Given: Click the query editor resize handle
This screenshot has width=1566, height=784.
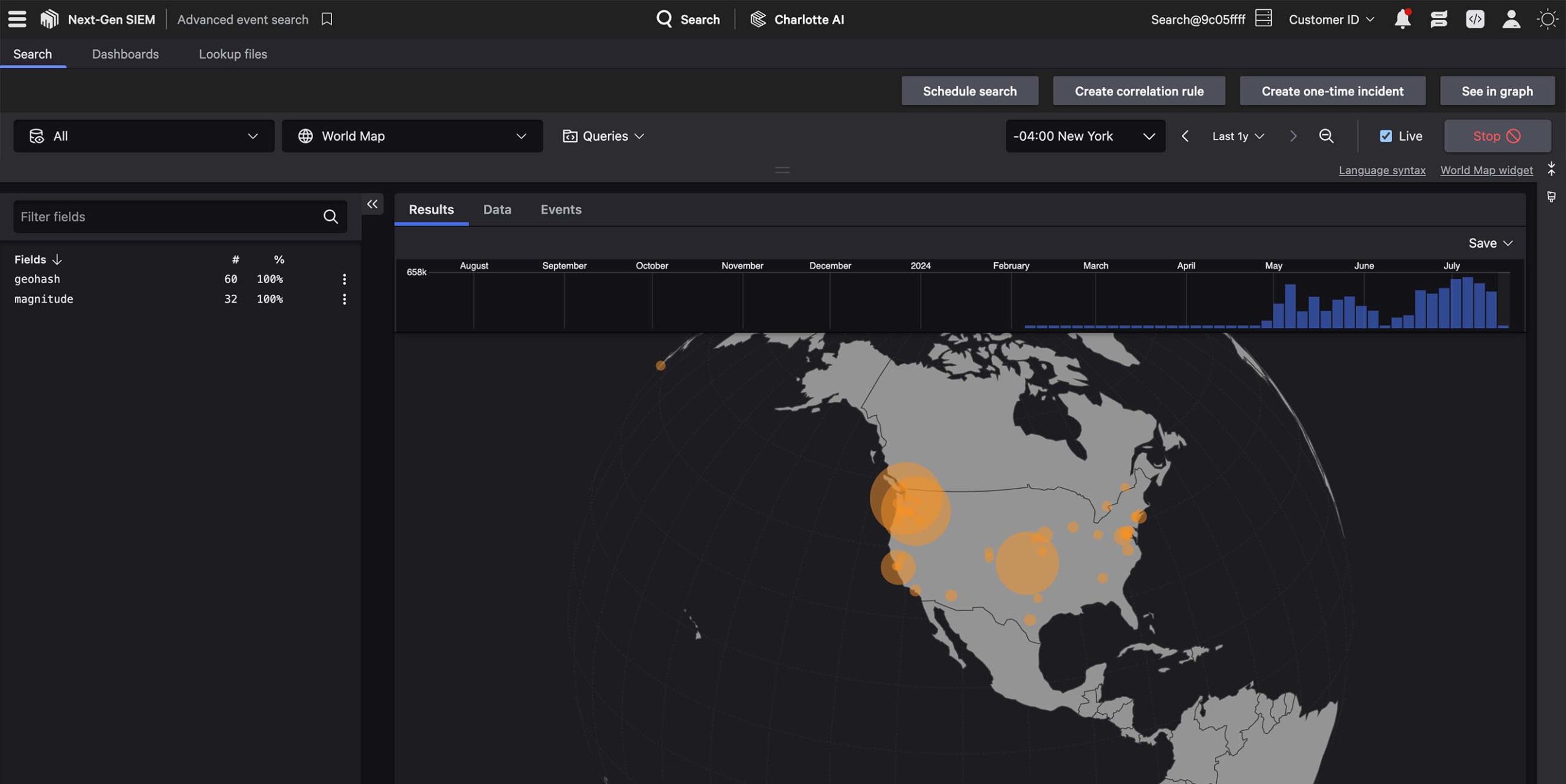Looking at the screenshot, I should coord(782,169).
